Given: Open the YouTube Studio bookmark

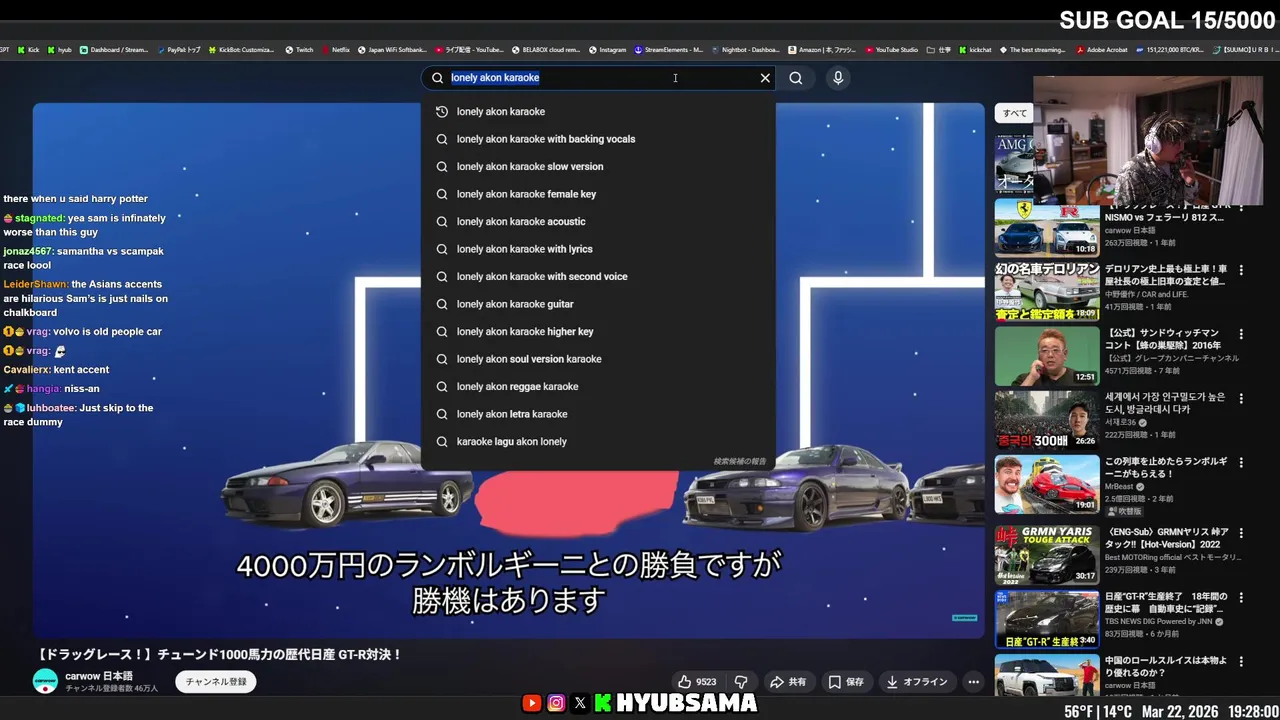Looking at the screenshot, I should (x=892, y=50).
